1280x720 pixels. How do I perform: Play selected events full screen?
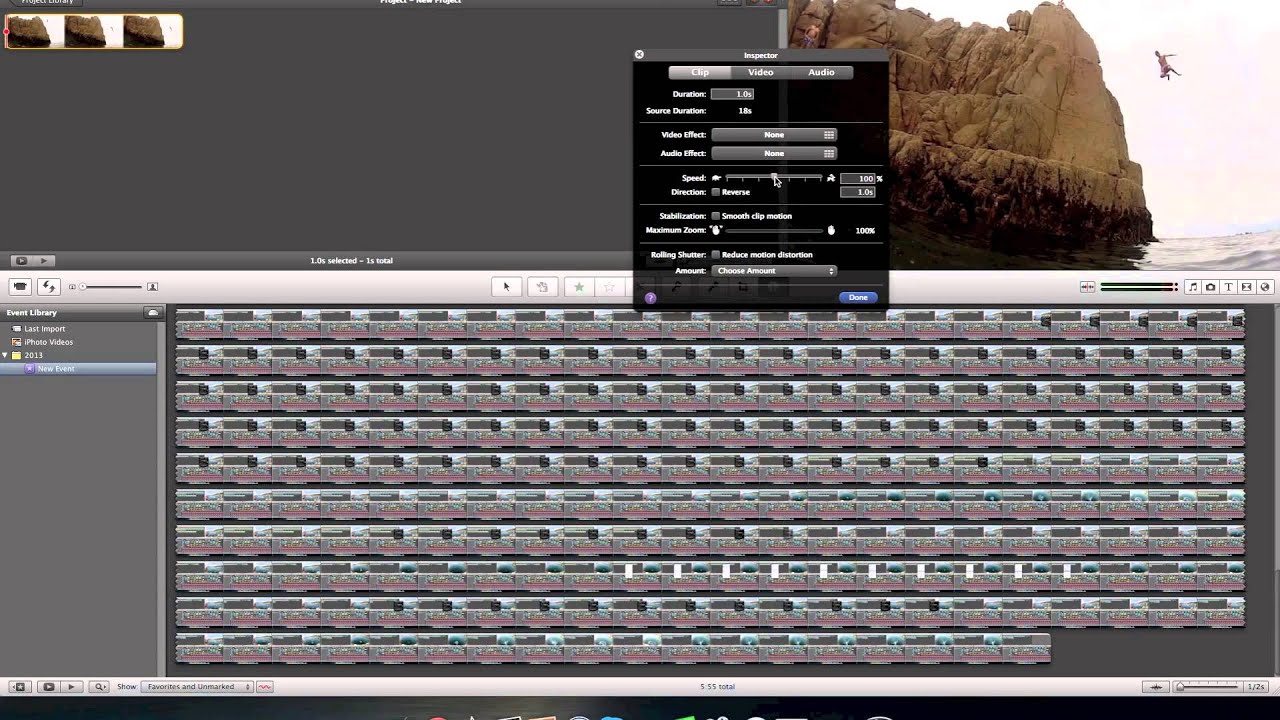48,687
